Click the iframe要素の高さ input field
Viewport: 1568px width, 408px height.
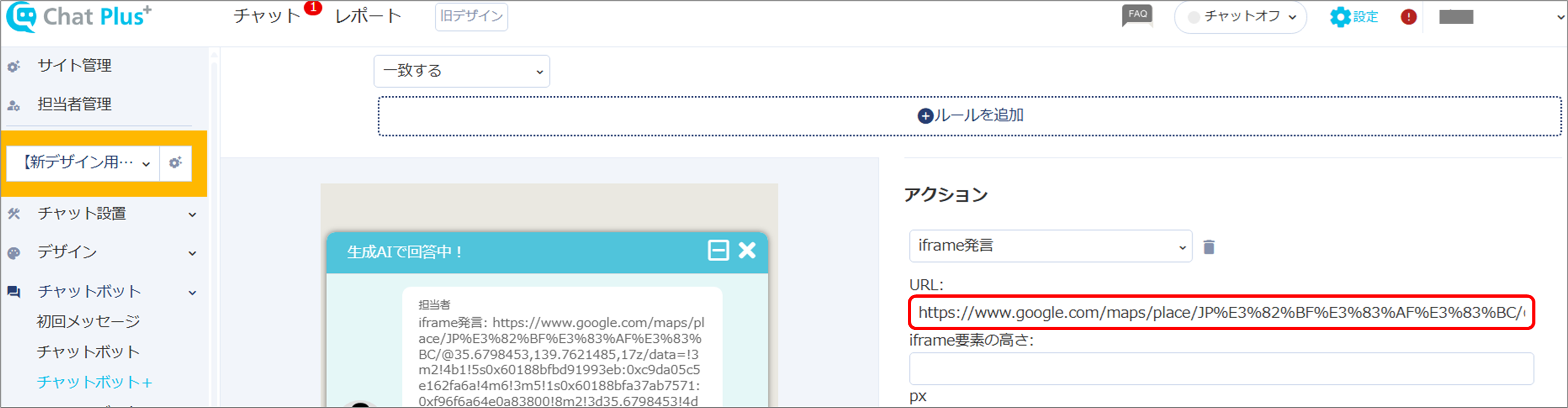point(1221,368)
